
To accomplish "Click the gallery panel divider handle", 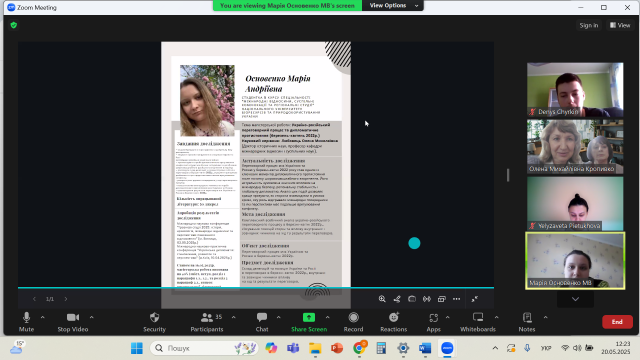I will [x=508, y=175].
